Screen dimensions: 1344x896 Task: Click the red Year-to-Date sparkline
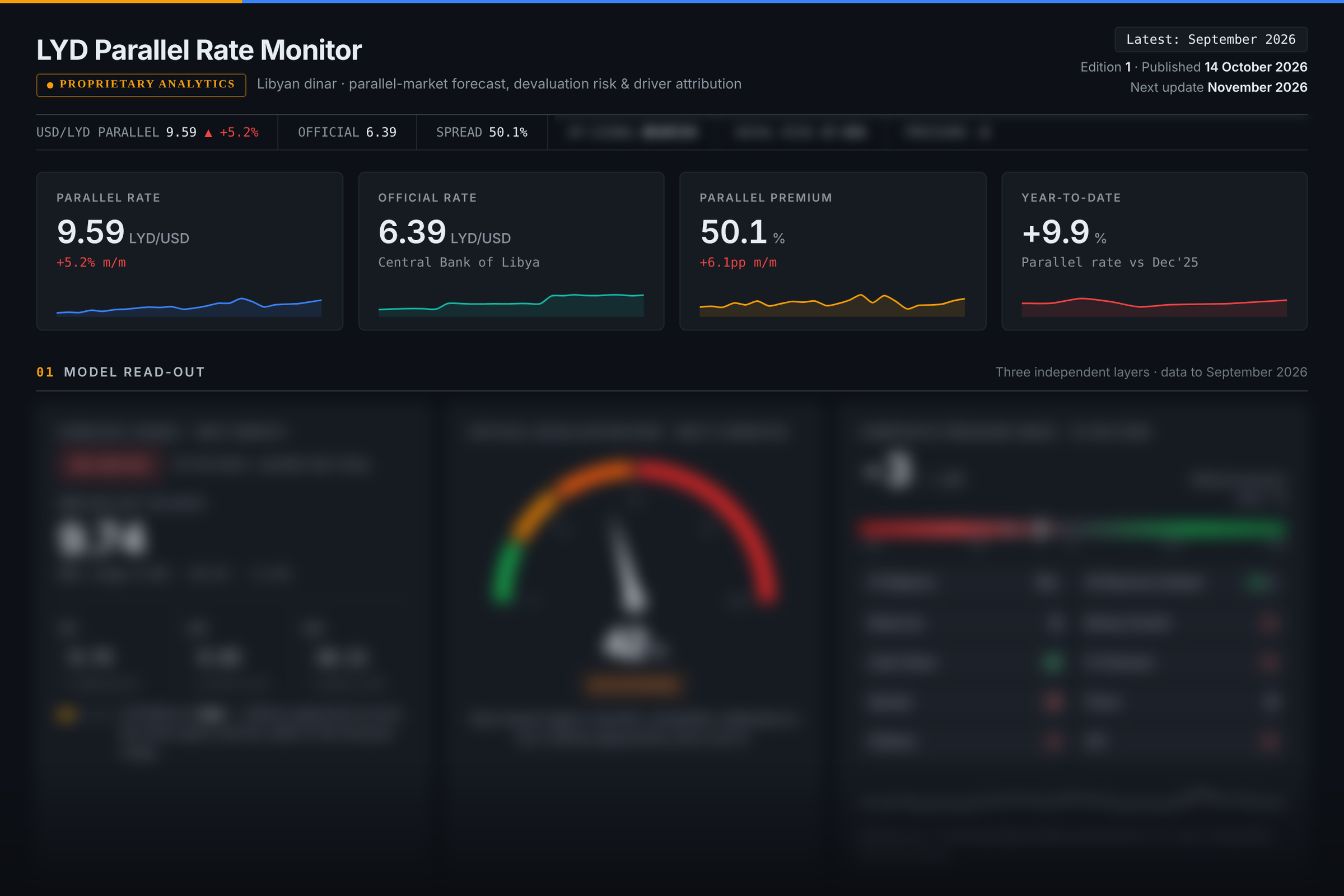1154,307
